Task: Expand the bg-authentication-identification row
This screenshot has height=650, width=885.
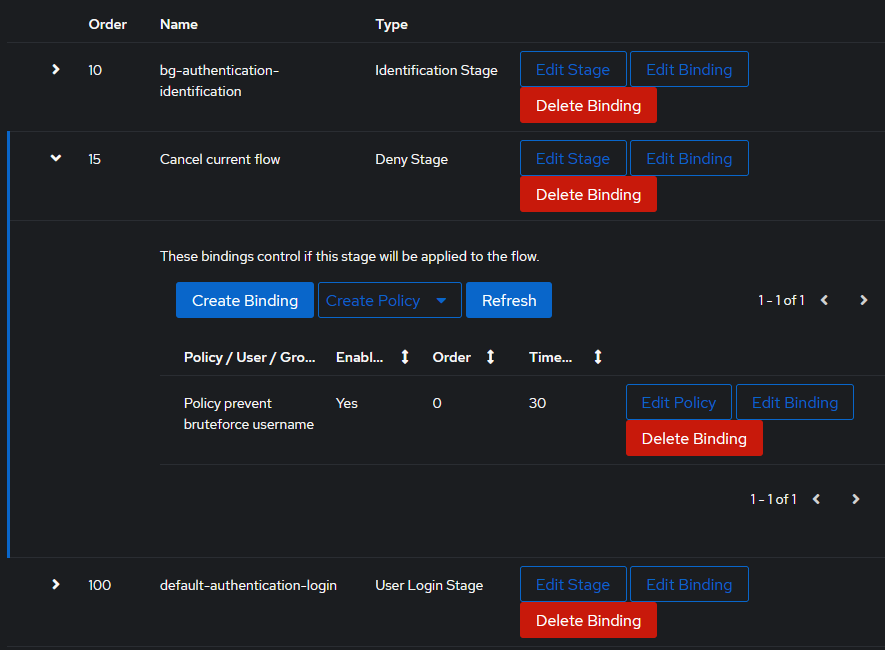Action: (x=55, y=69)
